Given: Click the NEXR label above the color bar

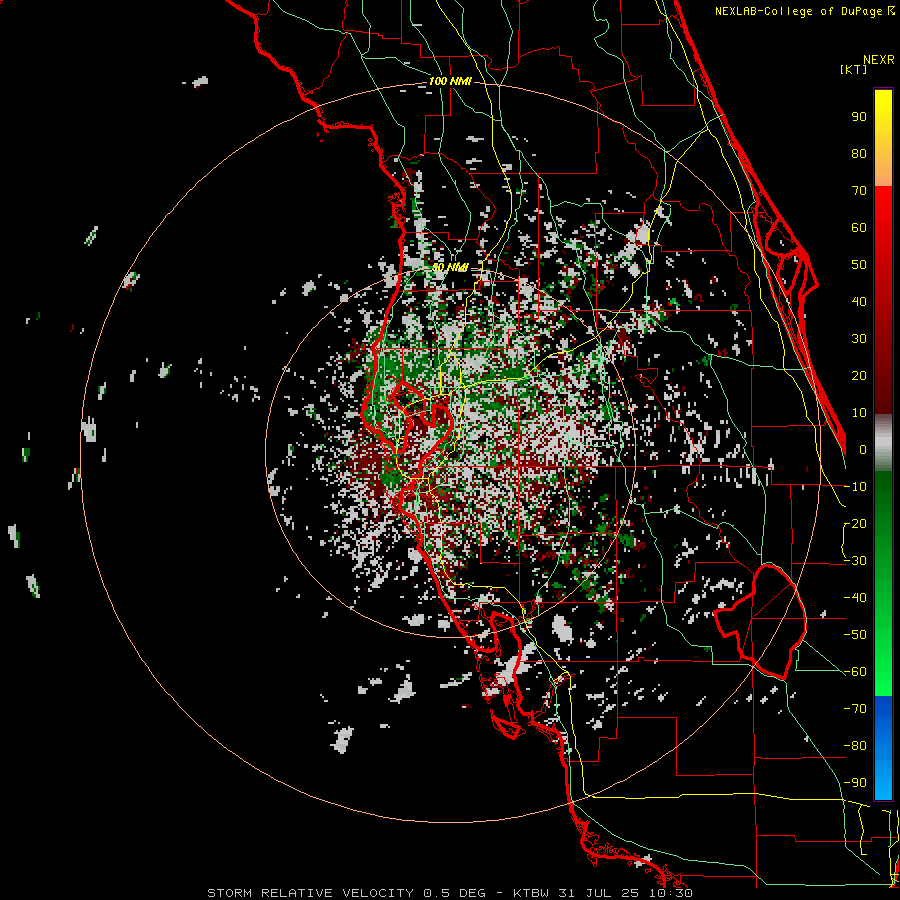Looking at the screenshot, I should click(879, 60).
